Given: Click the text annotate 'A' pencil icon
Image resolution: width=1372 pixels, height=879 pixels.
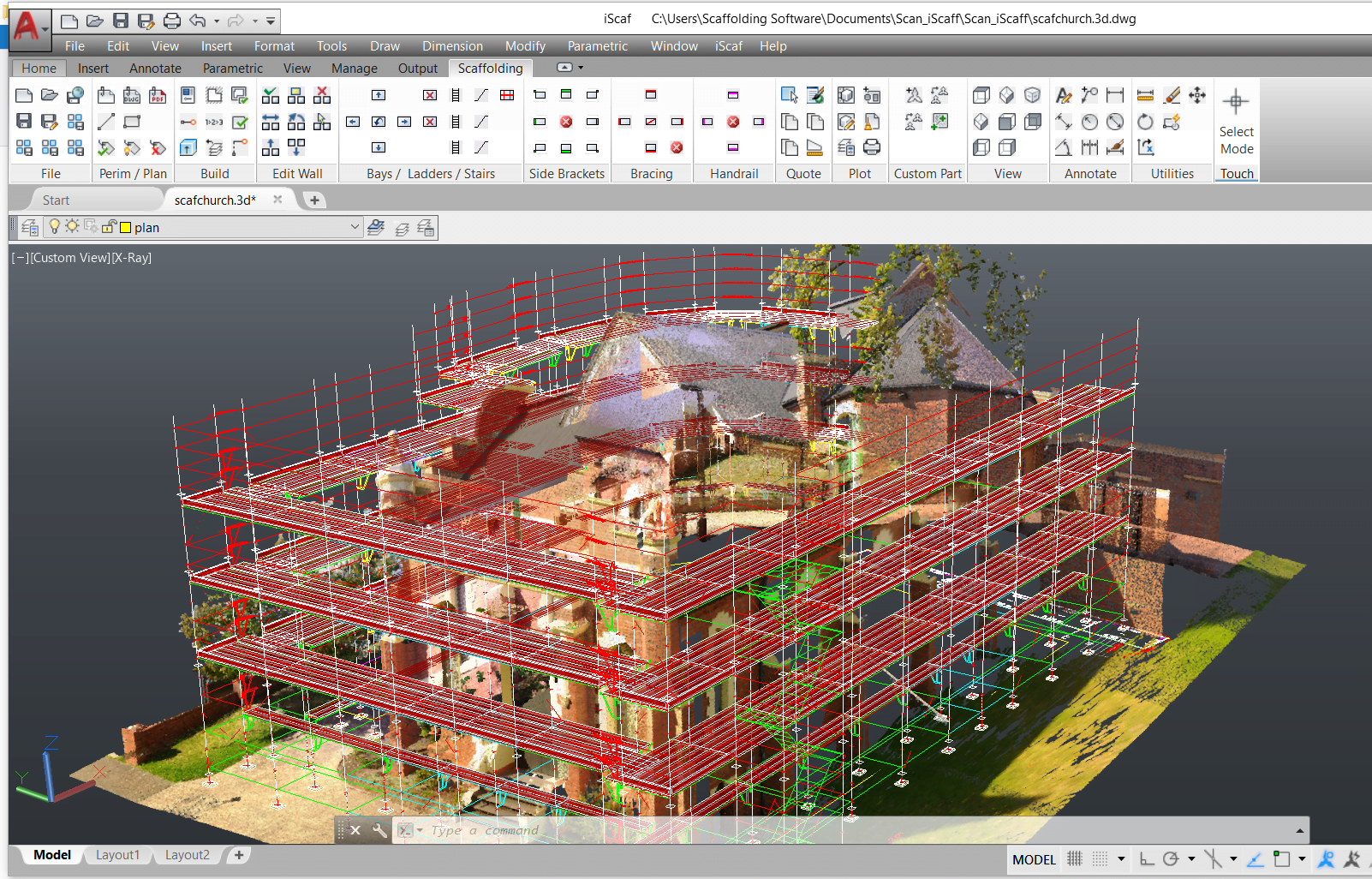Looking at the screenshot, I should tap(1064, 95).
